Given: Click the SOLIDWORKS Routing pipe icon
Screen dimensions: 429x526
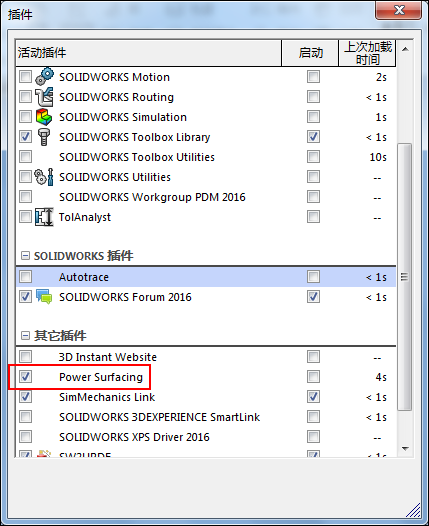Looking at the screenshot, I should [x=44, y=97].
